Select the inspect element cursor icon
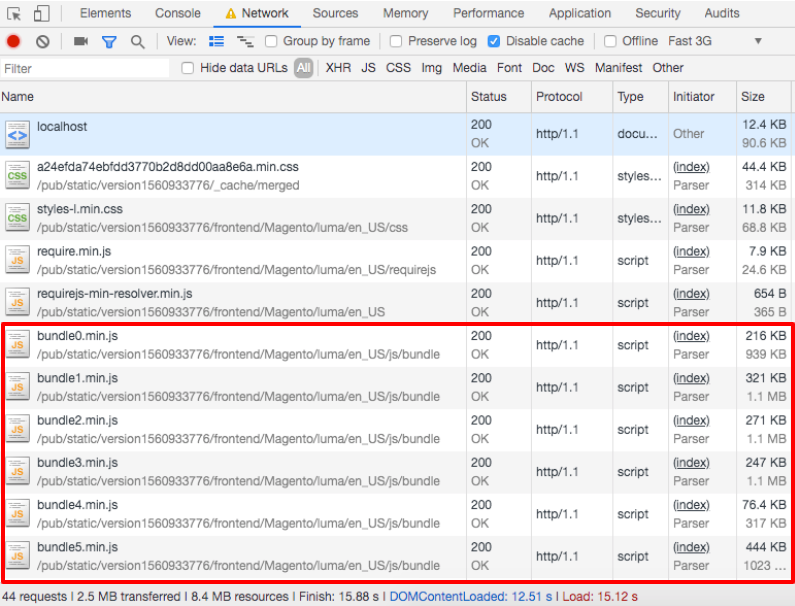Viewport: 795px width, 606px height. point(14,13)
